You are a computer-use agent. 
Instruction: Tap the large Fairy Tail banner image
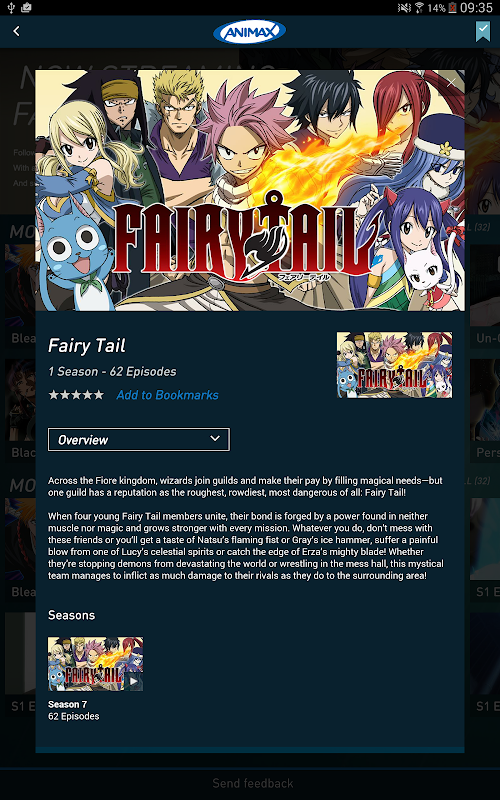point(250,190)
